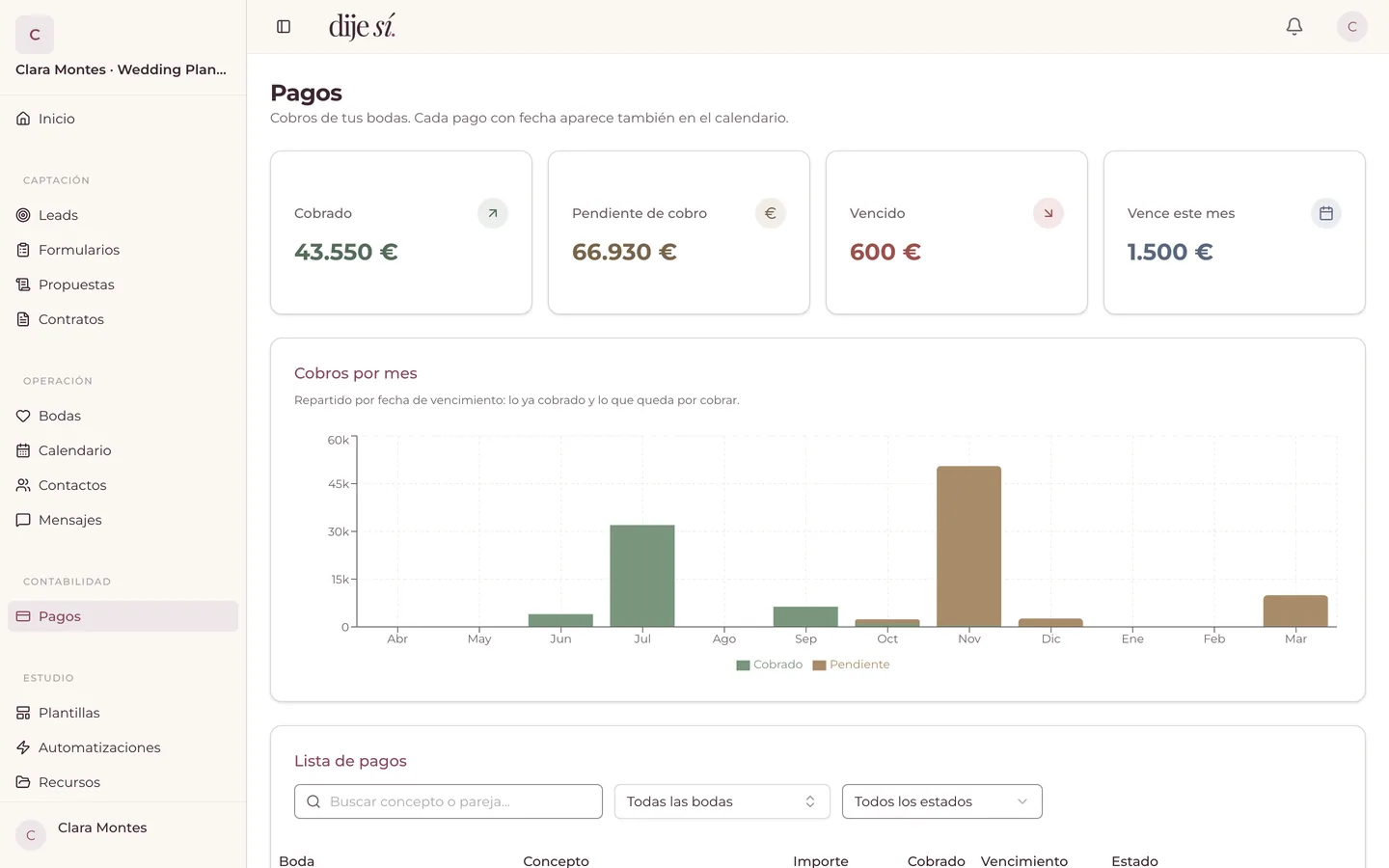Sort by Vencimiento column header
Image resolution: width=1389 pixels, height=868 pixels.
(x=1024, y=860)
